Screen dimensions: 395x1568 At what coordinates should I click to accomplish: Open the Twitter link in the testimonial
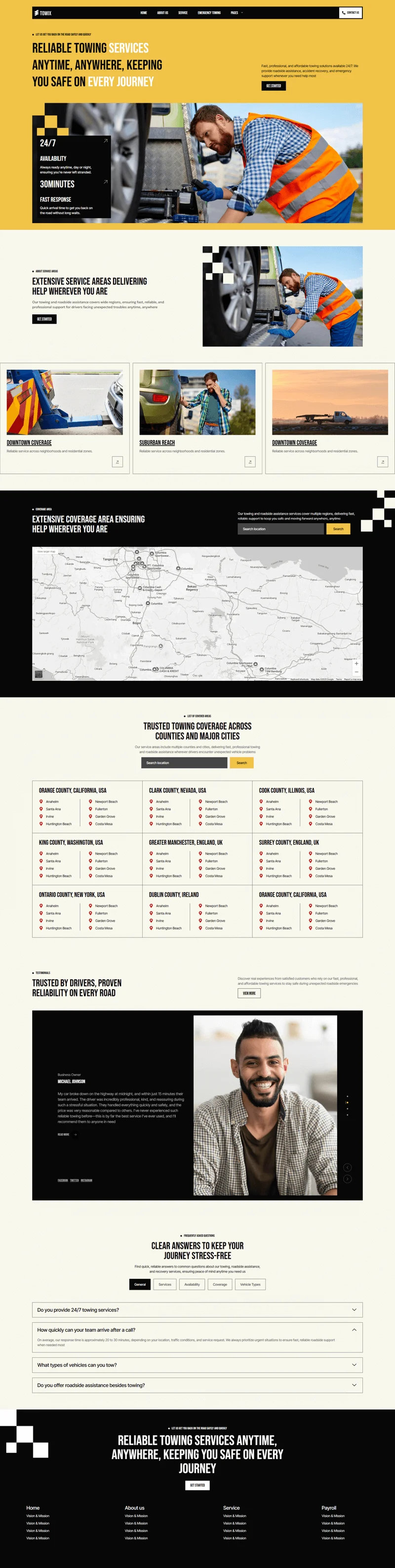pyautogui.click(x=75, y=1180)
